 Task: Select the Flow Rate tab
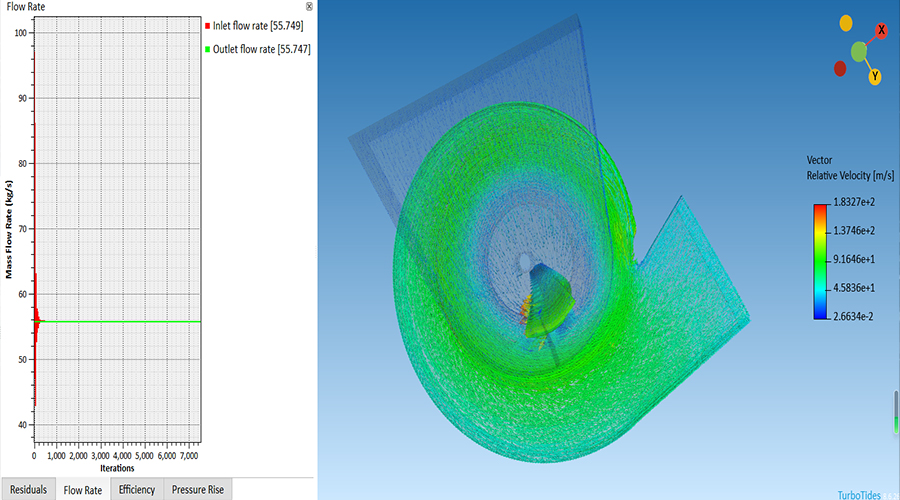tap(83, 490)
